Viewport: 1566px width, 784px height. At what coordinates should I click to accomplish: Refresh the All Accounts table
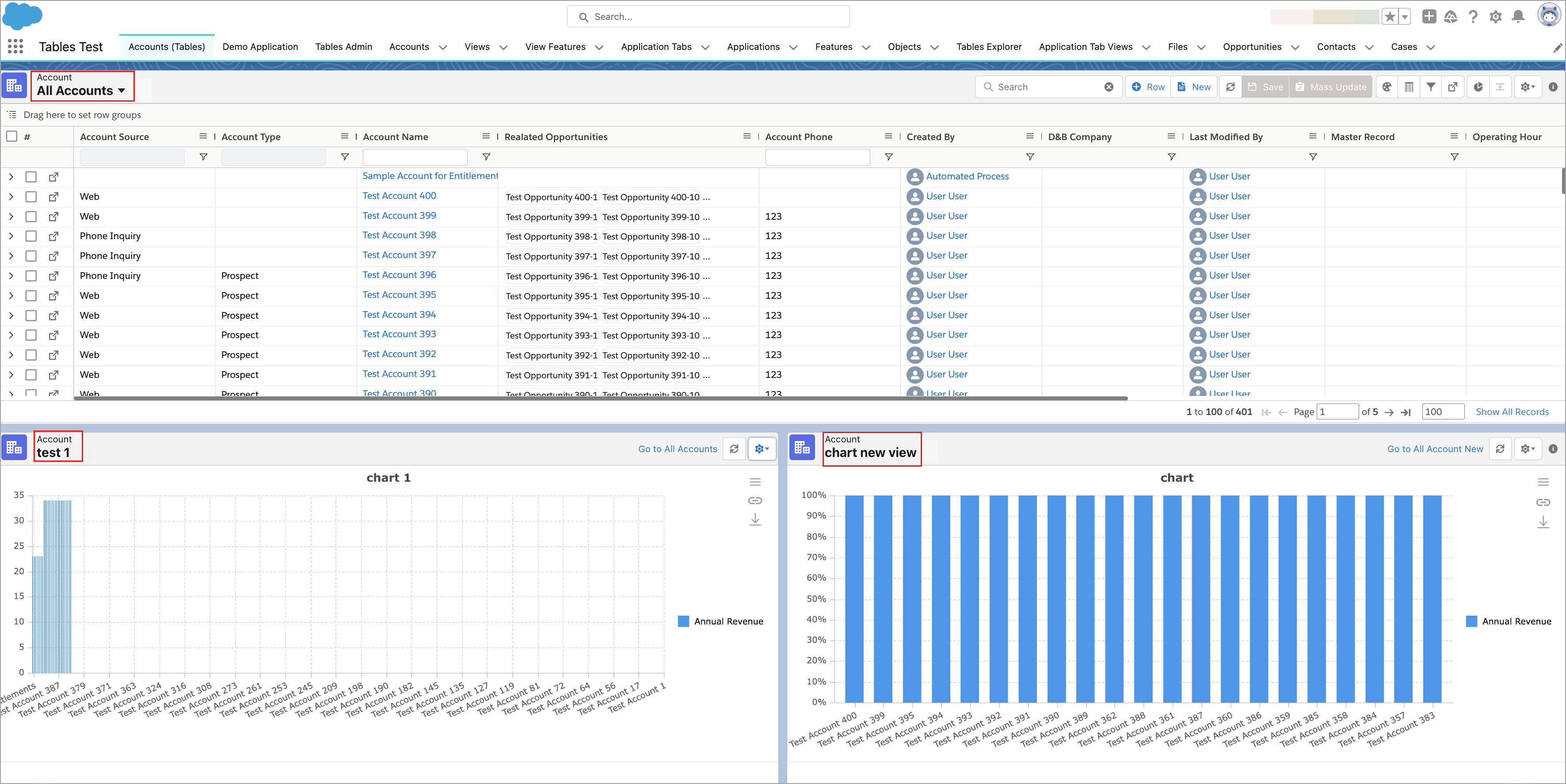click(x=1230, y=87)
